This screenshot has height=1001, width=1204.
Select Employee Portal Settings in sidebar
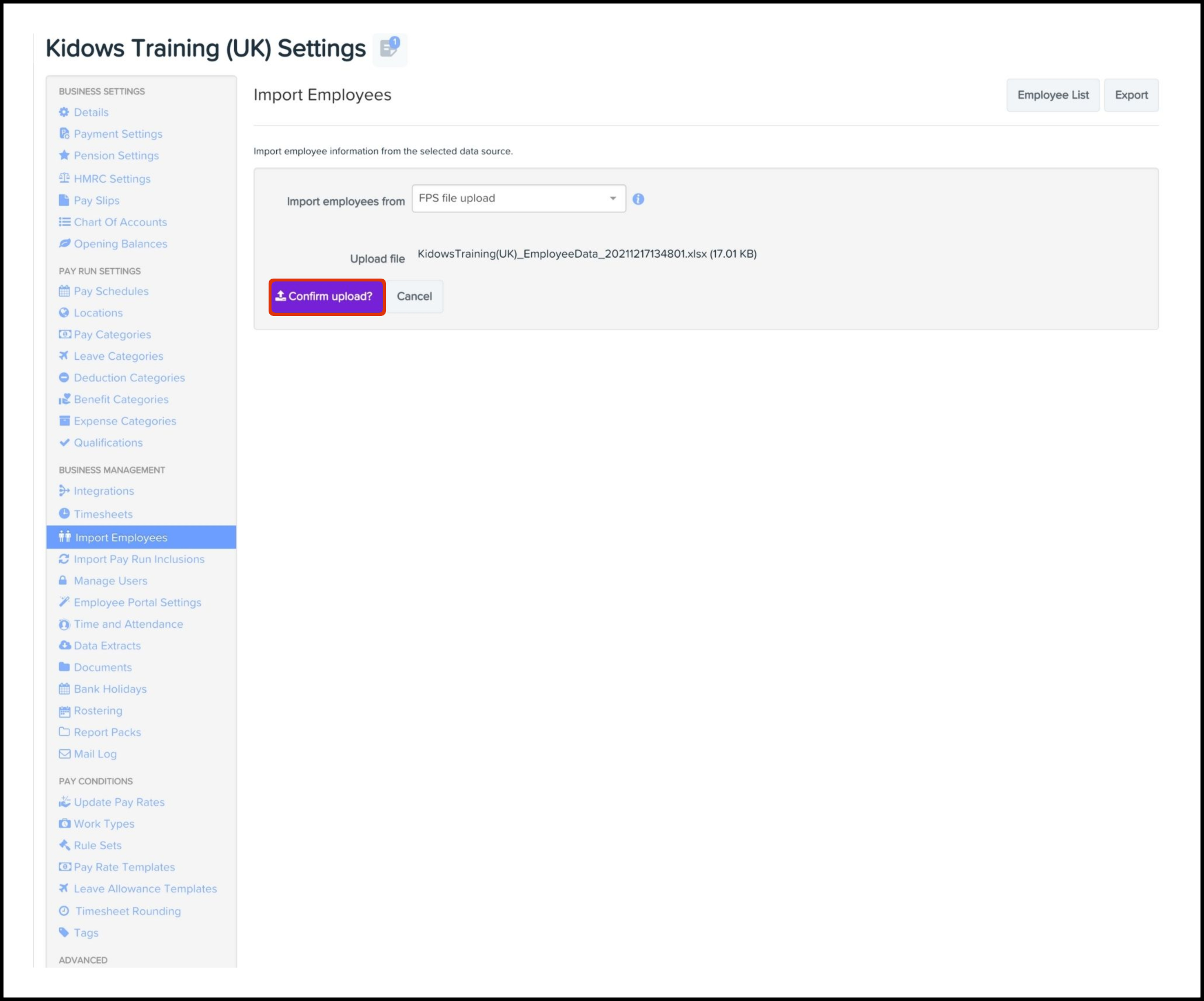point(137,602)
